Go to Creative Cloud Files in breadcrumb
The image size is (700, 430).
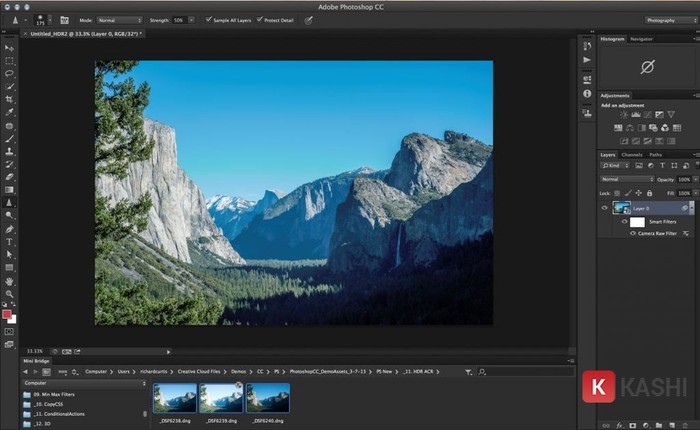[x=199, y=372]
